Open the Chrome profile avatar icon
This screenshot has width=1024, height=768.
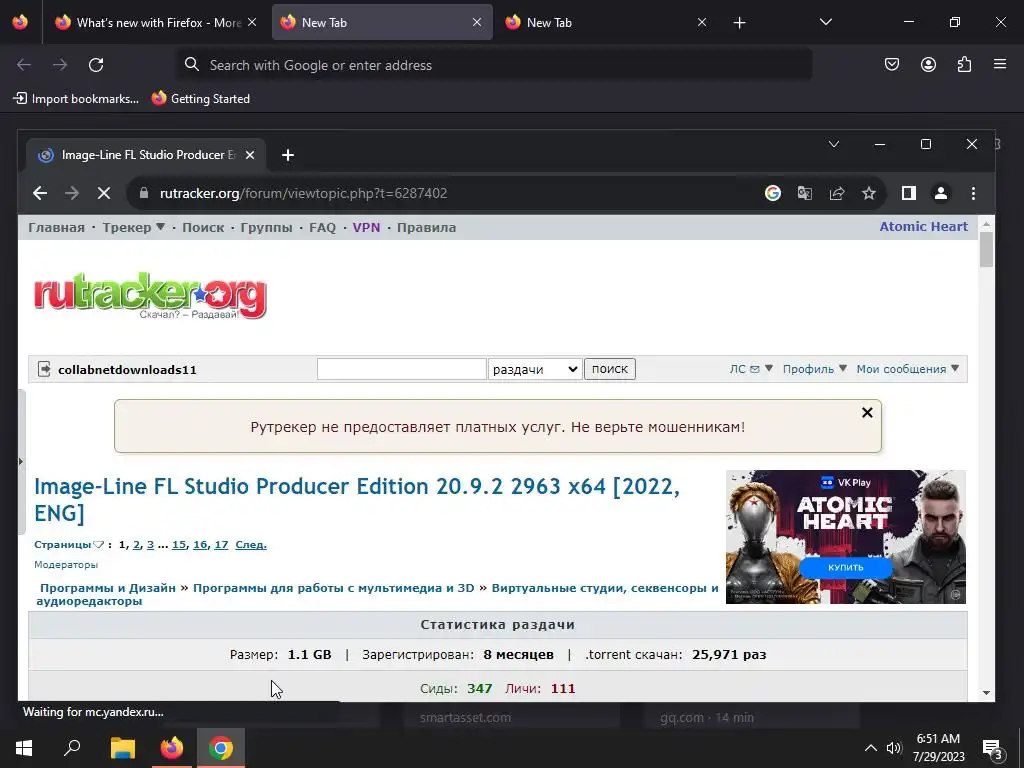pos(940,193)
